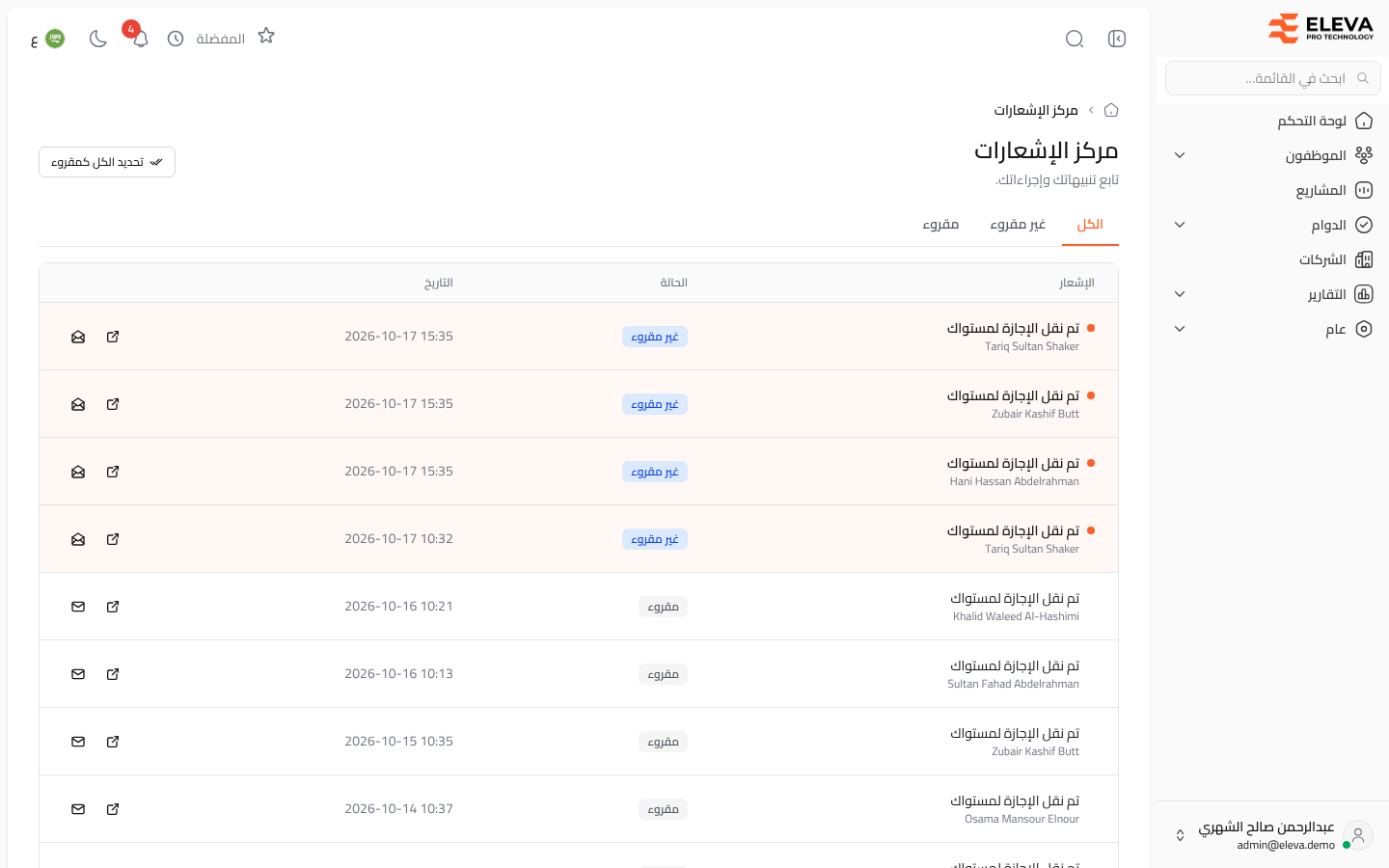Viewport: 1389px width, 868px height.
Task: Open الشركات in the sidebar
Action: click(x=1273, y=259)
